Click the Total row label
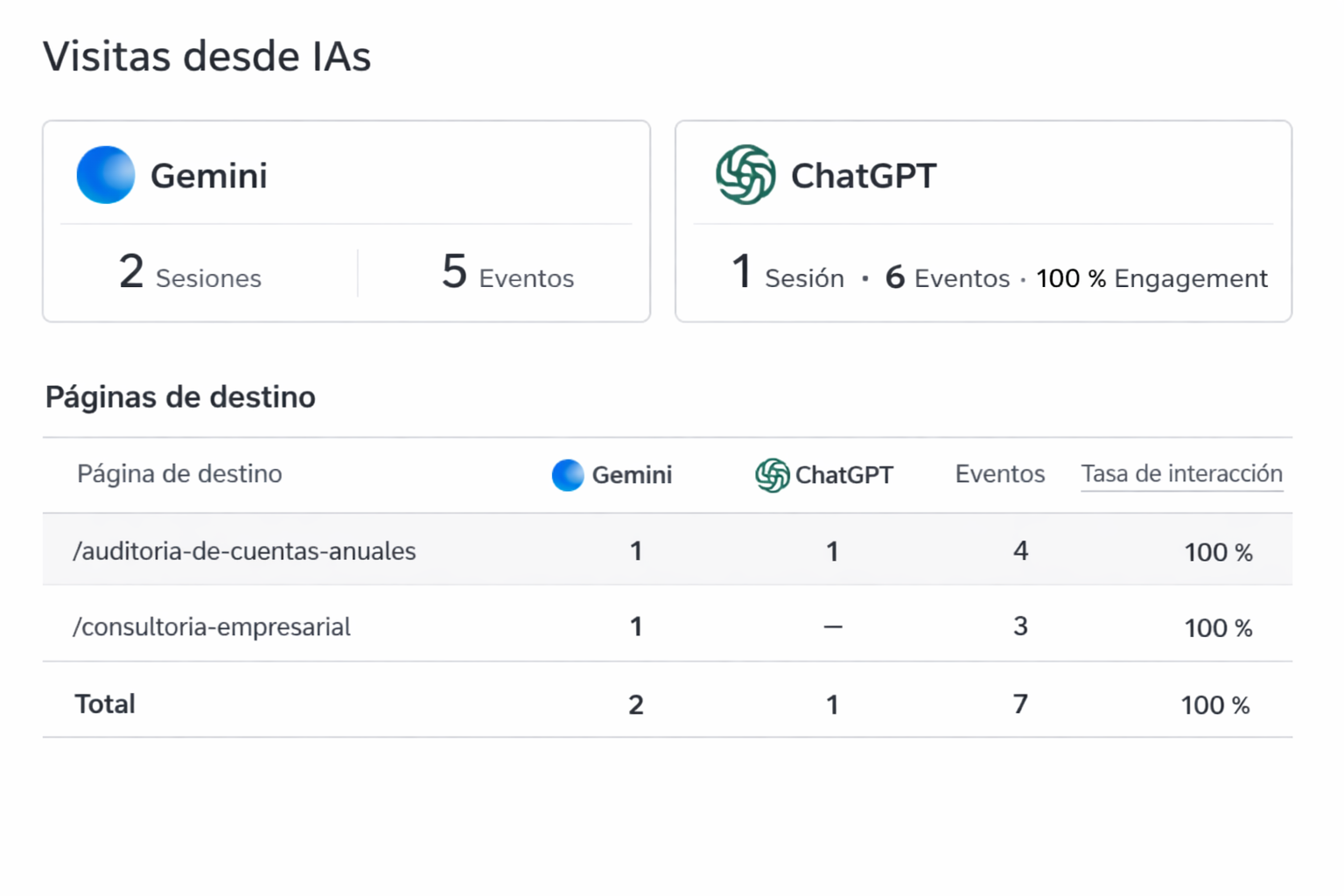 pyautogui.click(x=105, y=704)
